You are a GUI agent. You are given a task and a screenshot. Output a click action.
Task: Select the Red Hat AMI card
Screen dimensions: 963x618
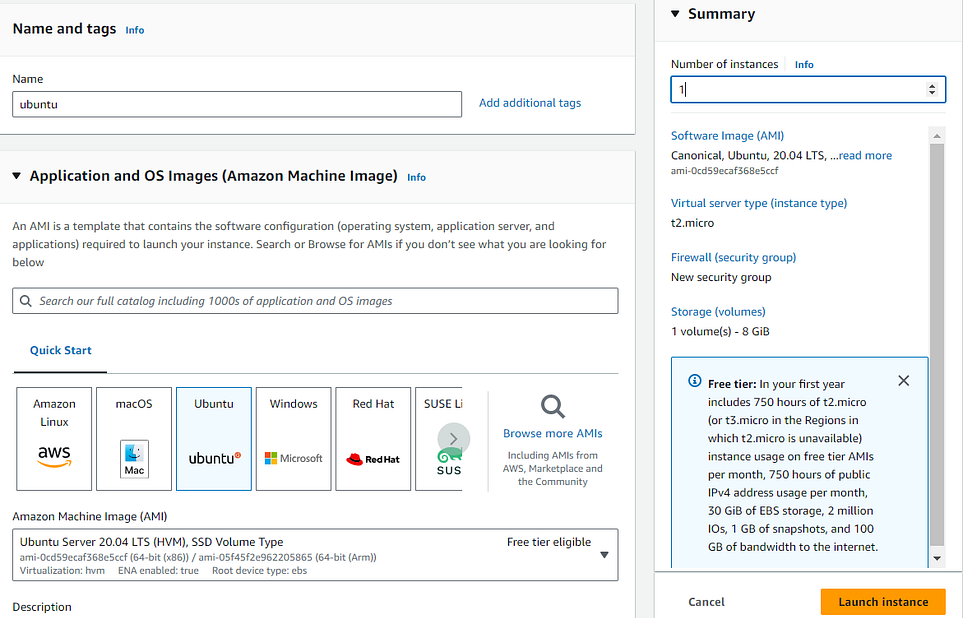pos(373,439)
